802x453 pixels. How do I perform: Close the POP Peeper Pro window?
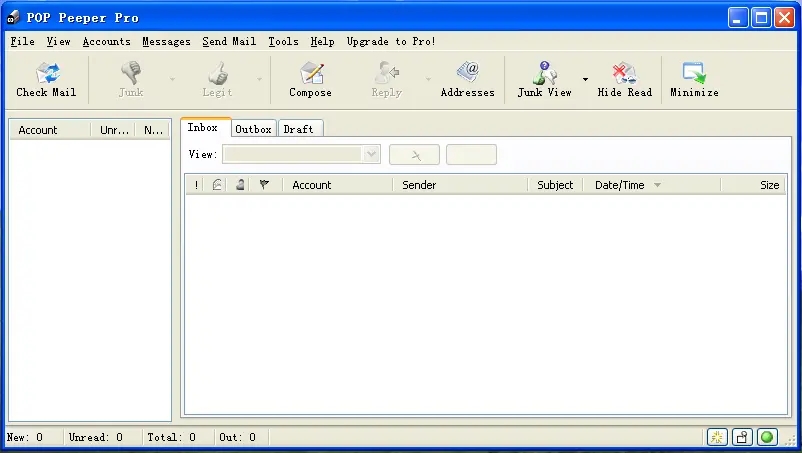tap(784, 18)
